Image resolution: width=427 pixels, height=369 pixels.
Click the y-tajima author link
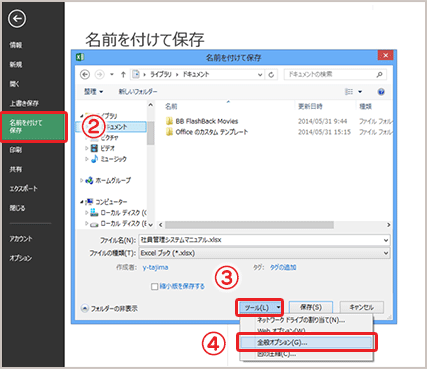[155, 267]
